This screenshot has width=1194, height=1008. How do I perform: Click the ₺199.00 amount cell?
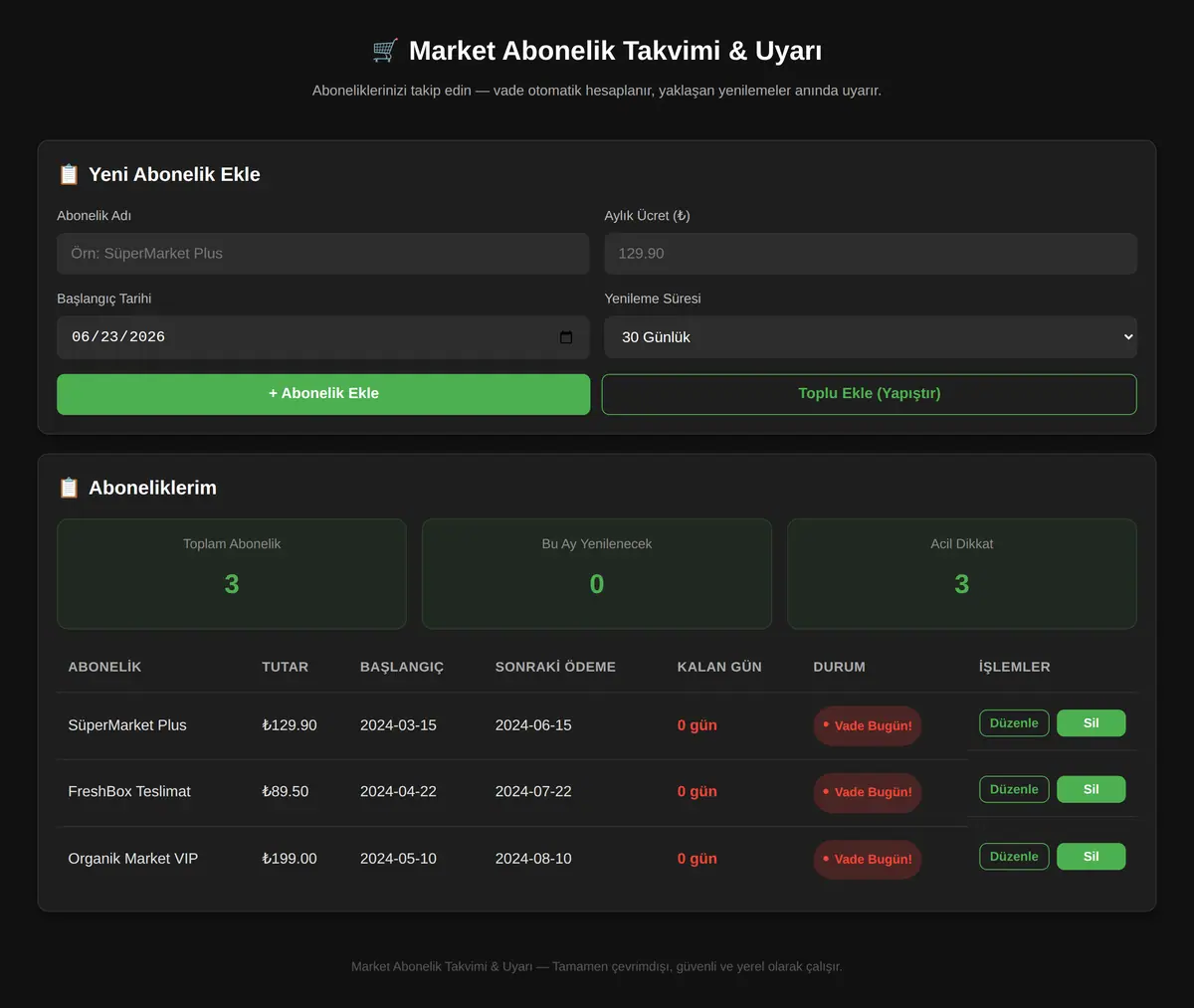290,859
